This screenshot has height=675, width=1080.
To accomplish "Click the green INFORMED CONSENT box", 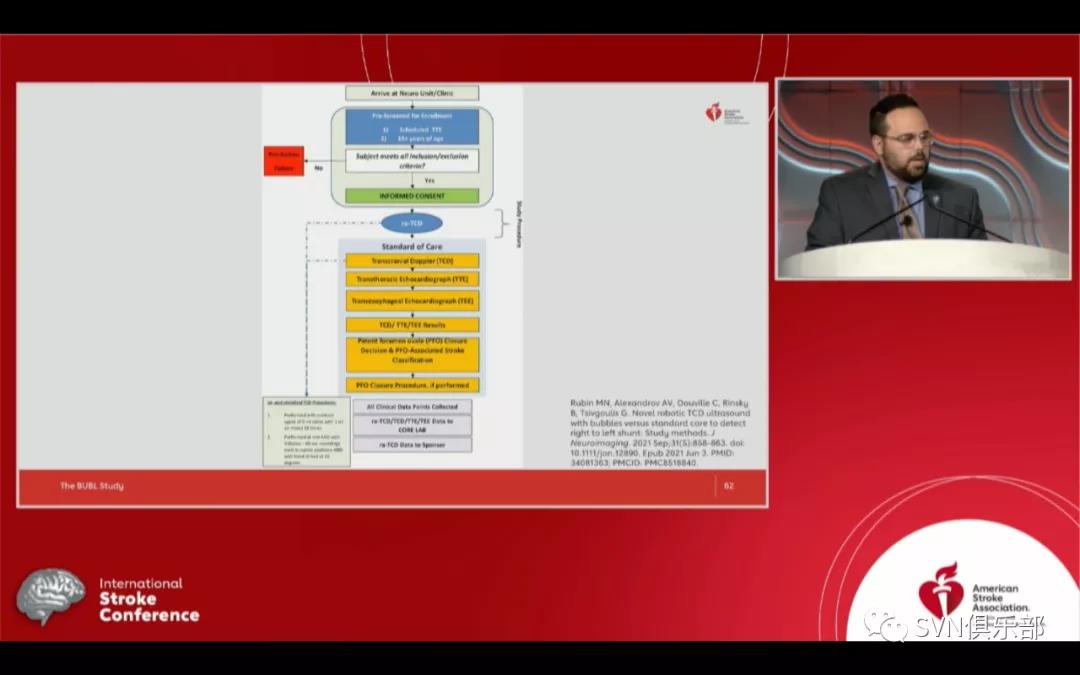I will 412,196.
